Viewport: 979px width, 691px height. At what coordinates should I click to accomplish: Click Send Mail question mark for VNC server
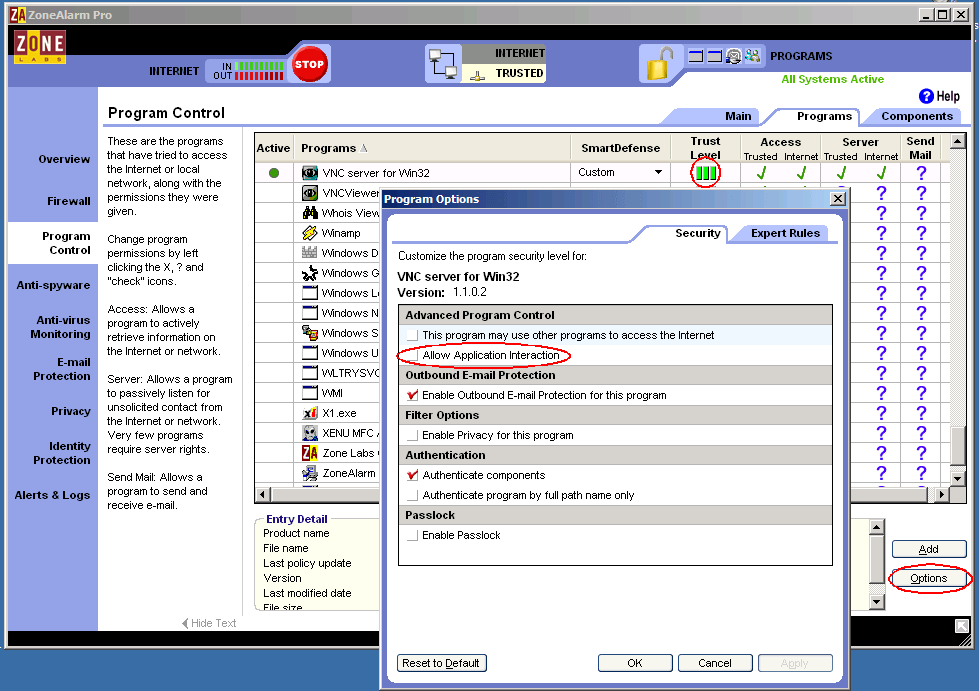[921, 173]
